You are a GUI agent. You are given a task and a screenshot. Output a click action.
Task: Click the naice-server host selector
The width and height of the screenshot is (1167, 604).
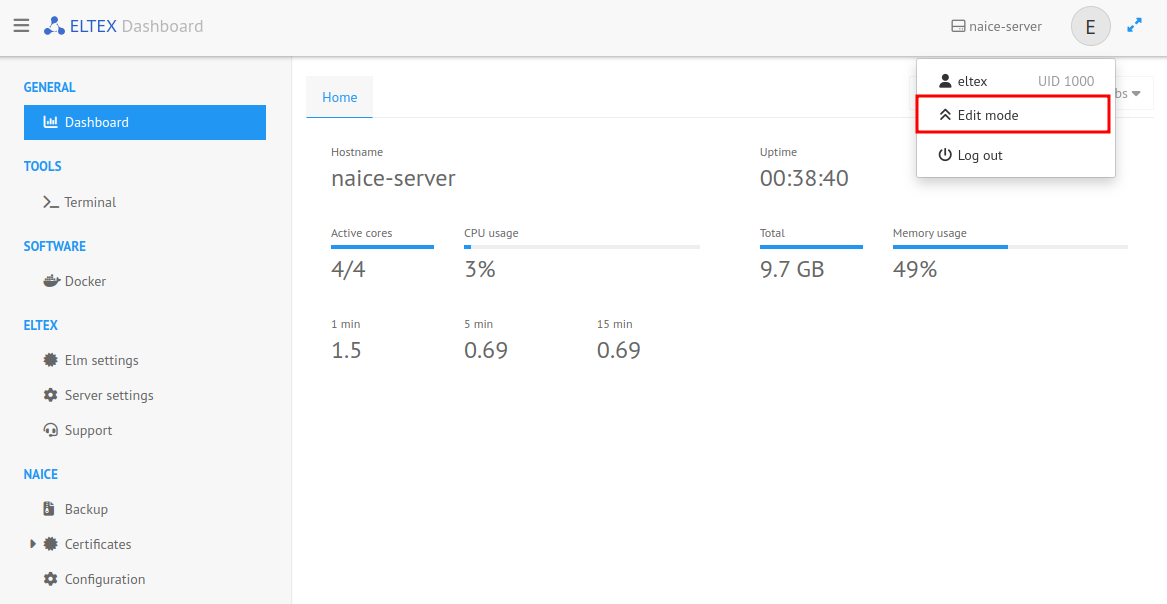click(x=996, y=27)
